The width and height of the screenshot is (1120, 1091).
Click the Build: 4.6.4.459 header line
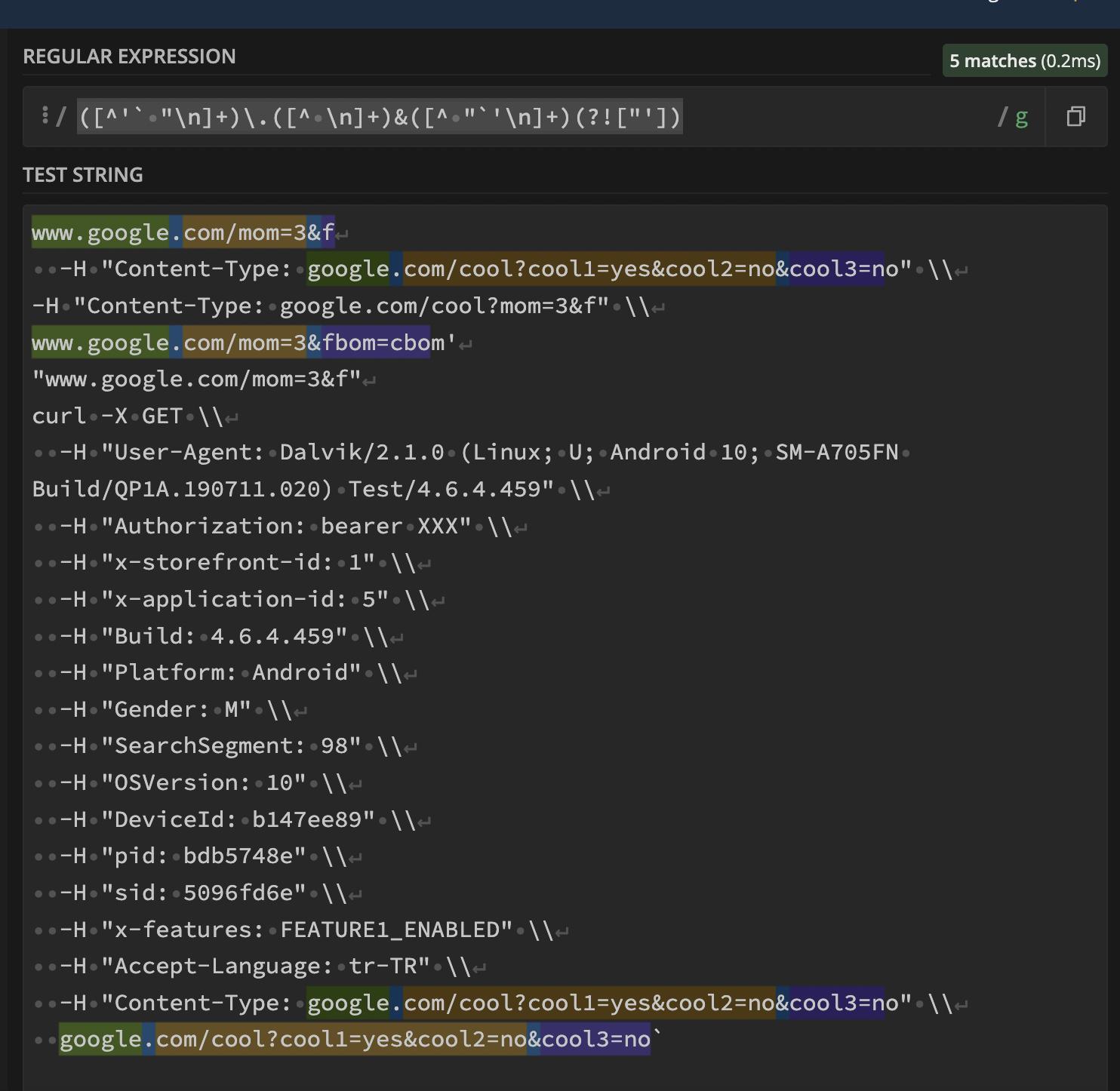tap(218, 636)
